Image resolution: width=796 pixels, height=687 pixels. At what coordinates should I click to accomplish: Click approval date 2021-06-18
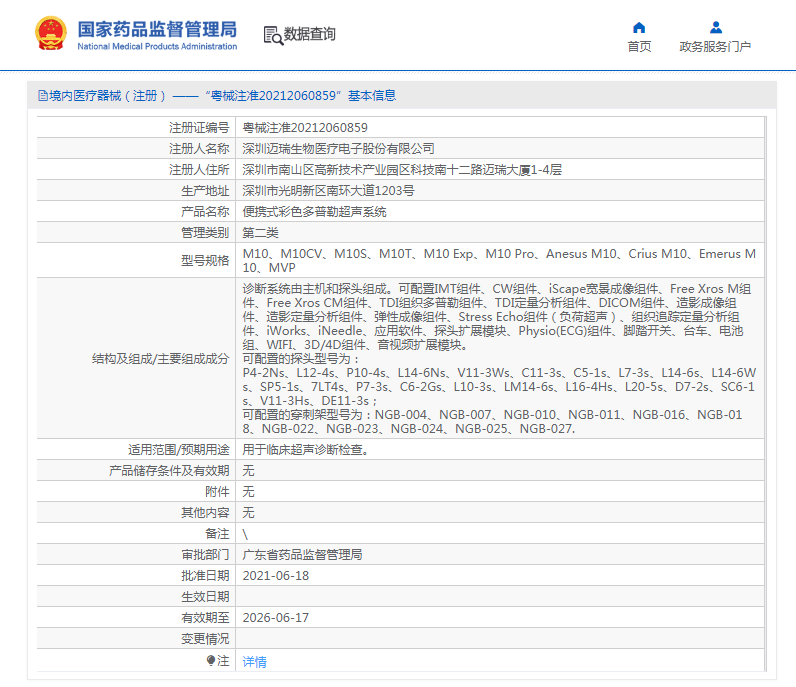point(276,576)
